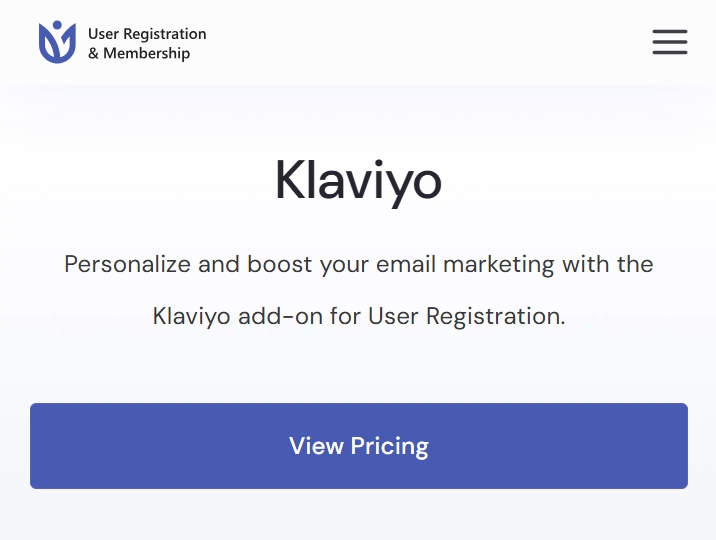716x540 pixels.
Task: Click the '& Membership' logo text line
Action: pos(139,53)
